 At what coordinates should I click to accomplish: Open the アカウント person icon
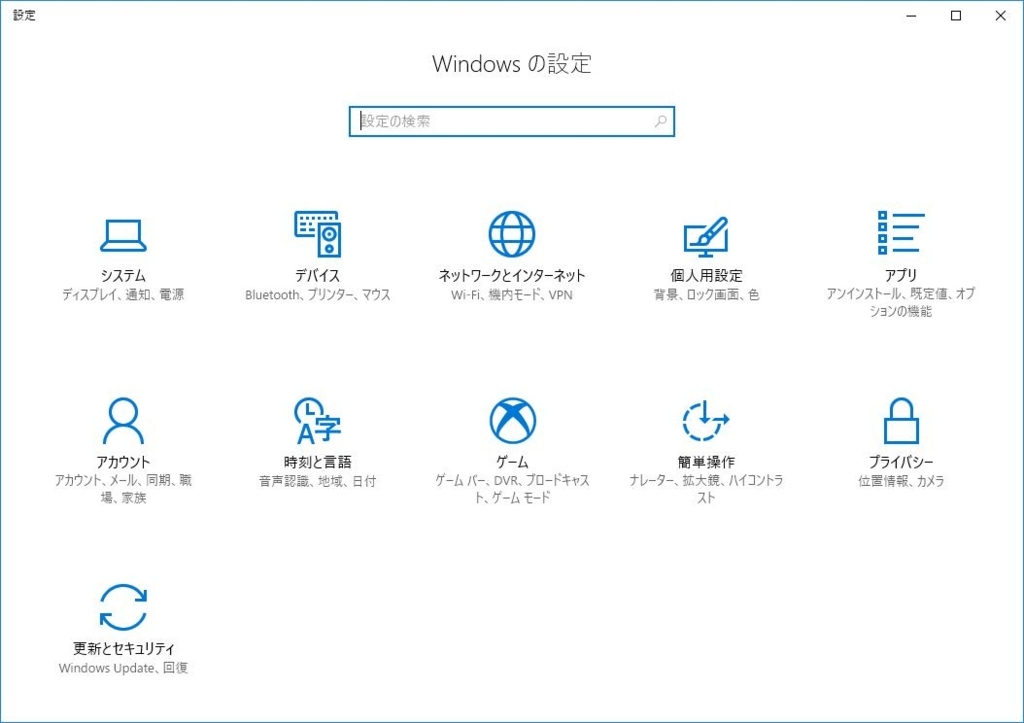123,421
